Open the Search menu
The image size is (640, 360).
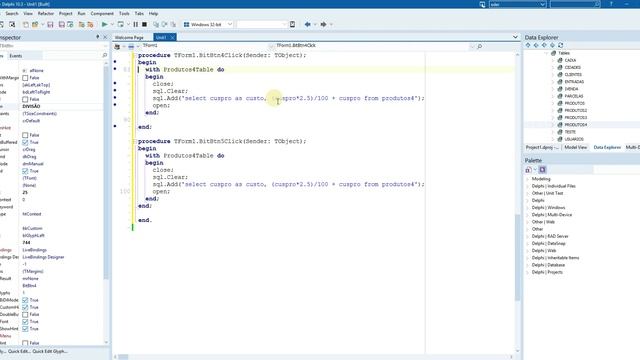11,13
